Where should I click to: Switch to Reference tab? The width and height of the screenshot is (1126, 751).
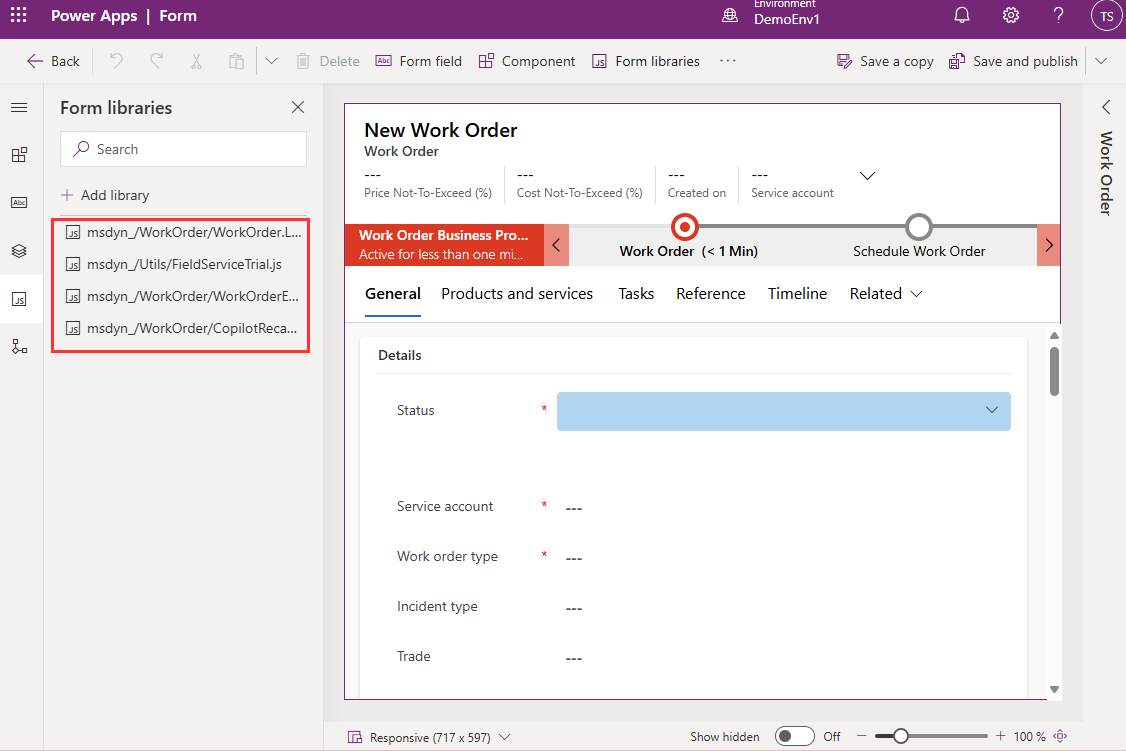point(711,294)
